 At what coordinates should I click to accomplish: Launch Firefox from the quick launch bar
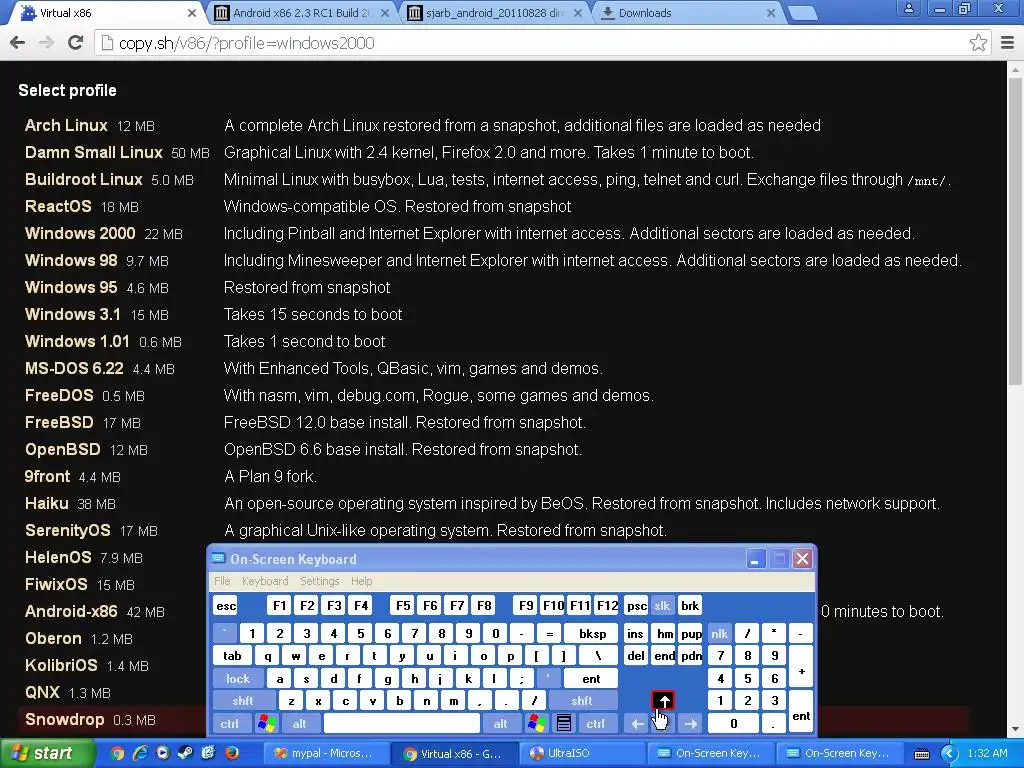pos(232,753)
